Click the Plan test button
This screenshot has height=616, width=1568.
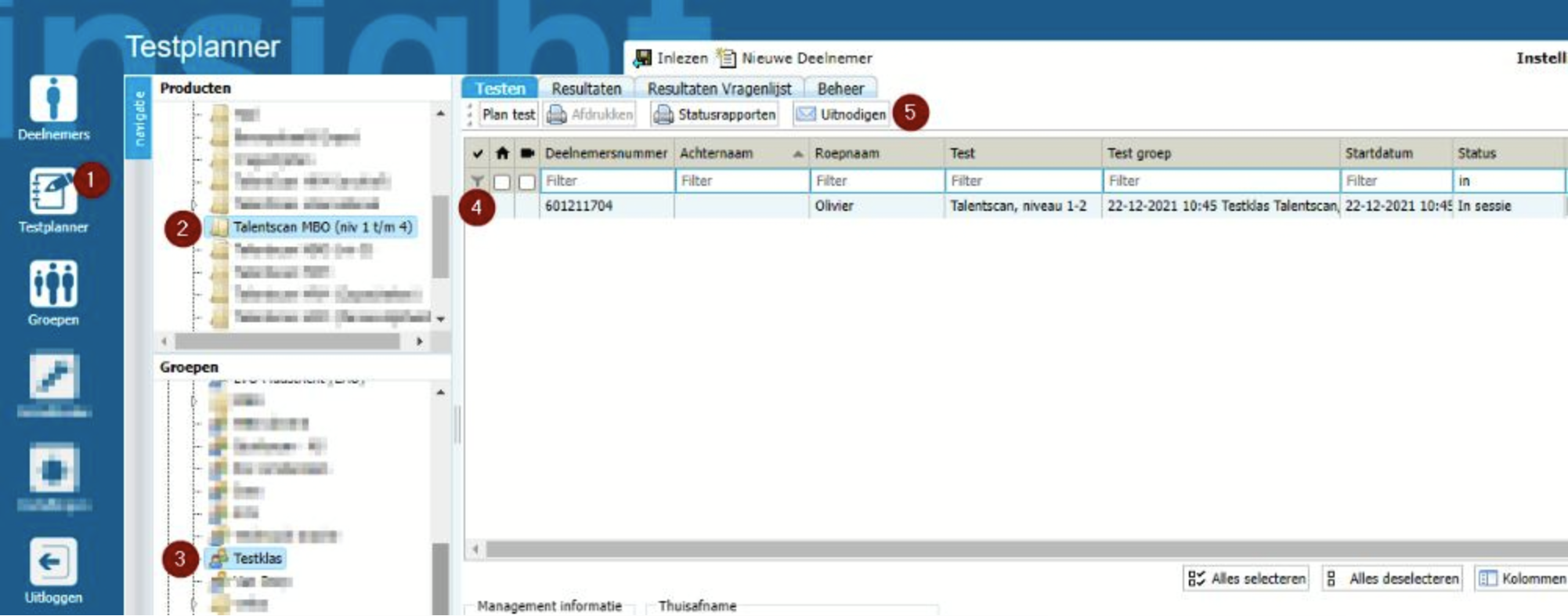(508, 114)
